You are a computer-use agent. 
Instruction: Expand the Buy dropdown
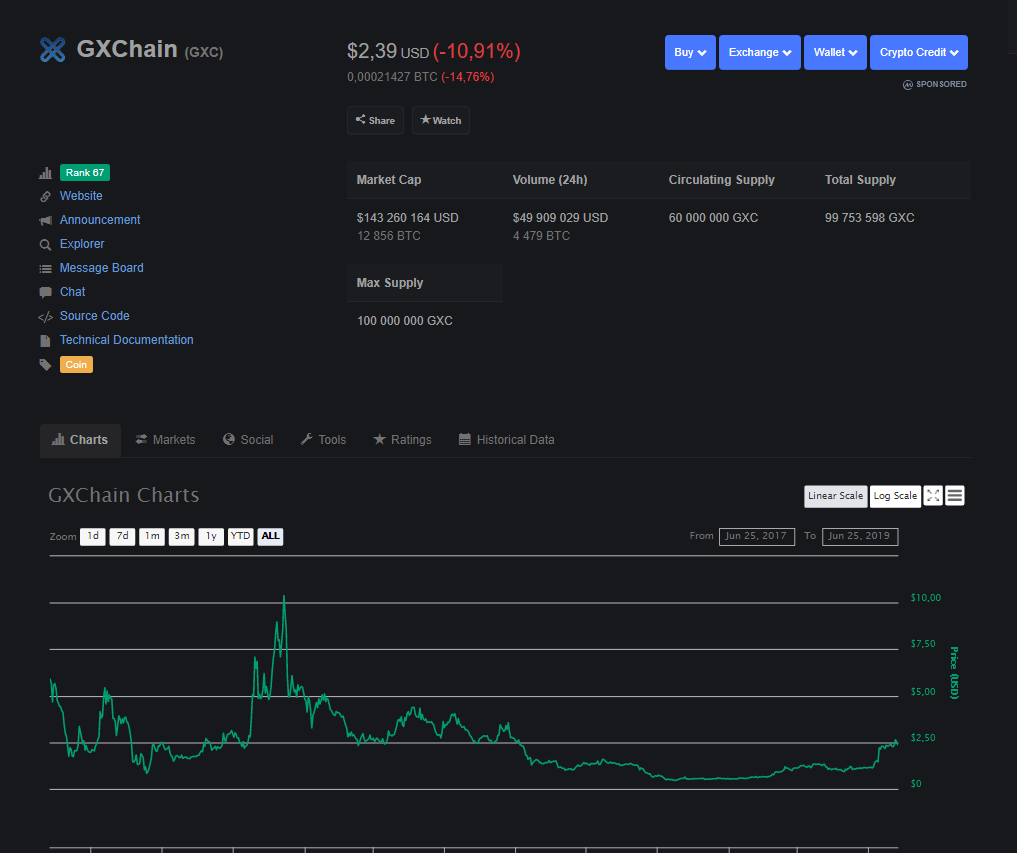(x=690, y=53)
